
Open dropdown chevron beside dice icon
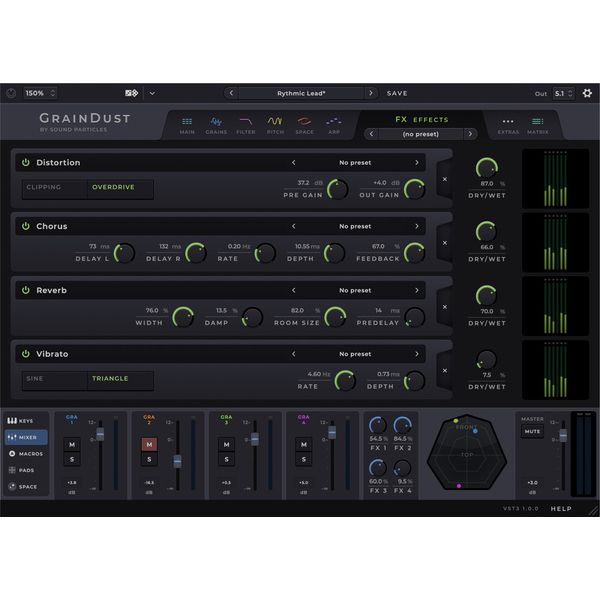(152, 93)
